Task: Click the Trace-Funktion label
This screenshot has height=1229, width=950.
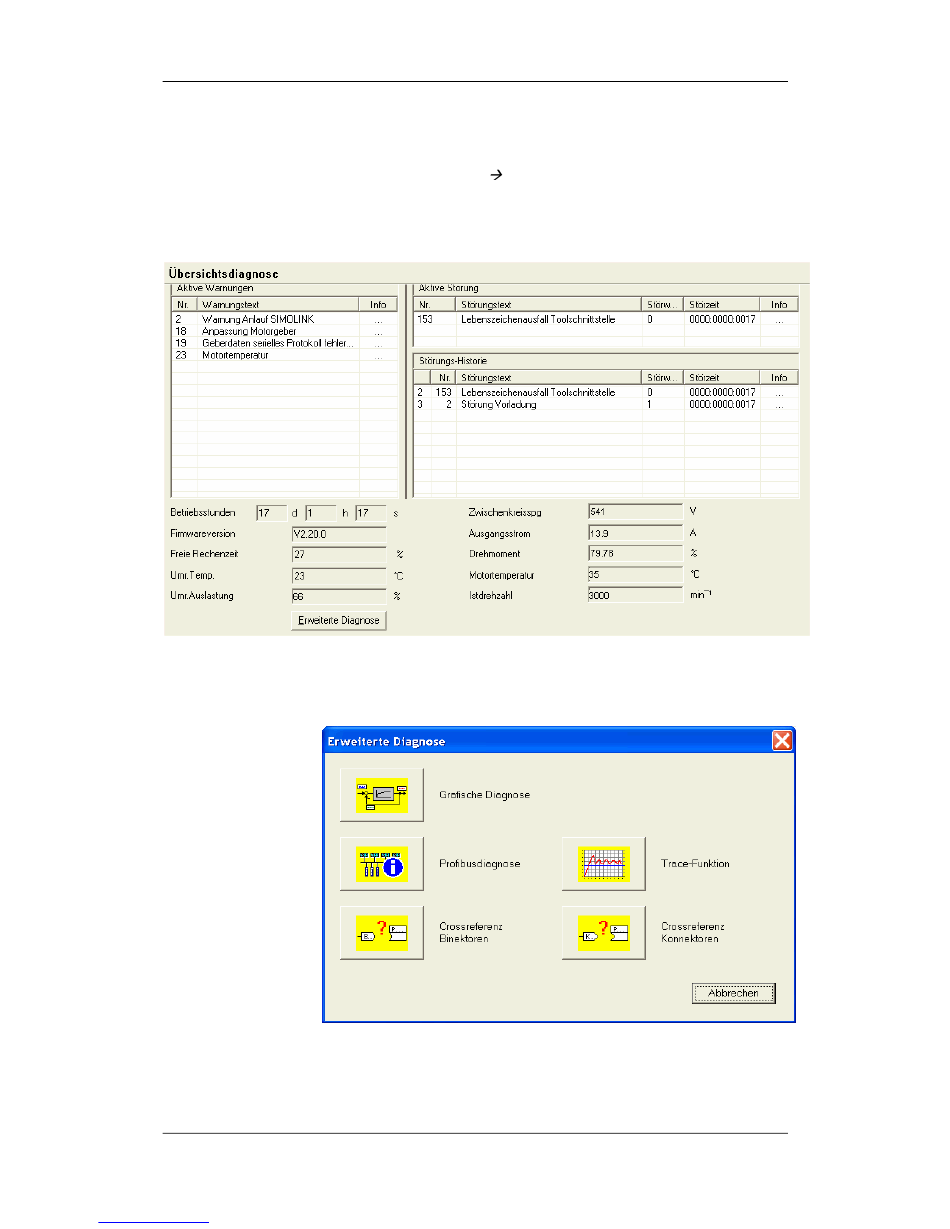Action: [x=696, y=864]
